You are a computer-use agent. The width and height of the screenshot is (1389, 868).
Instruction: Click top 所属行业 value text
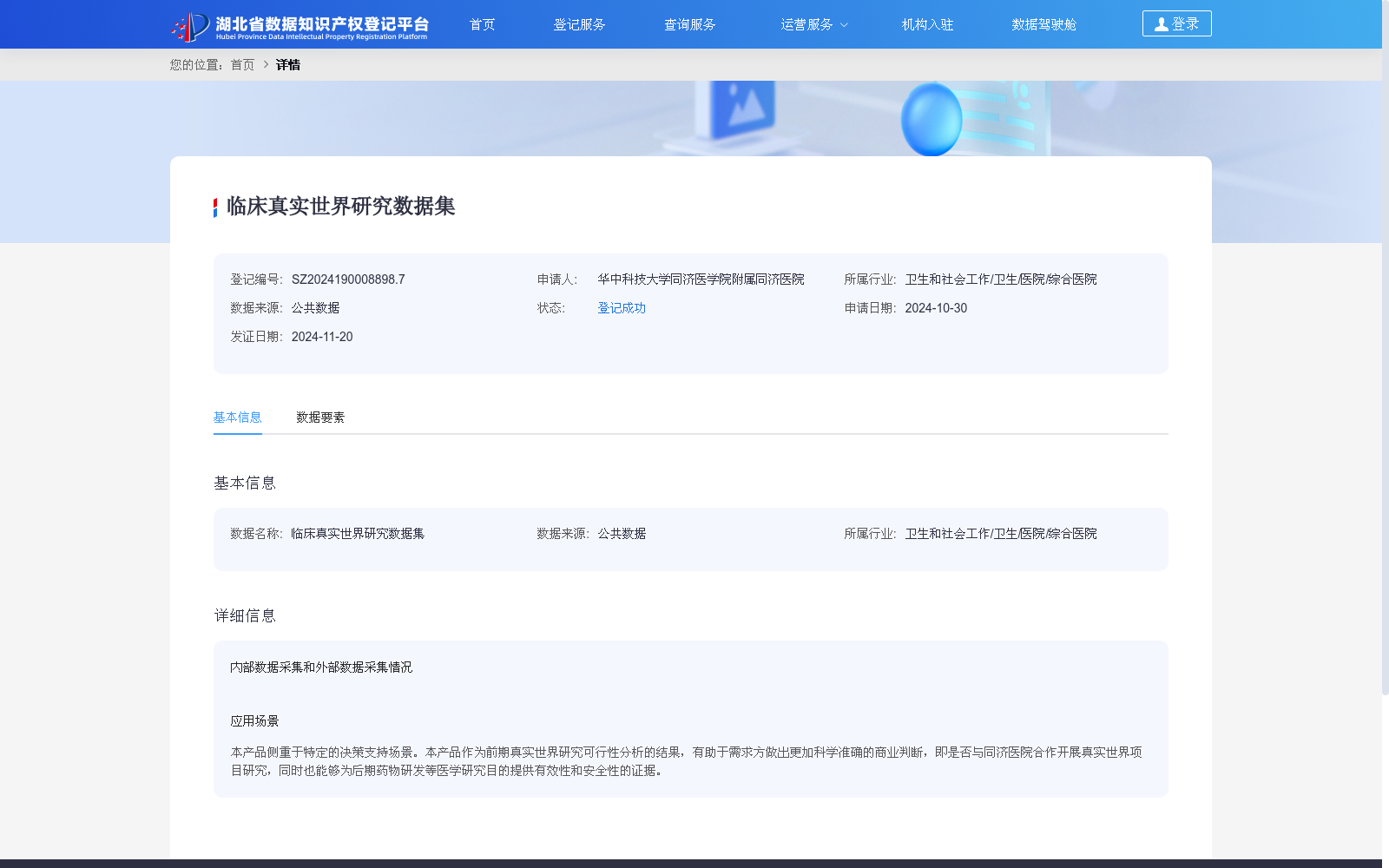point(1001,279)
